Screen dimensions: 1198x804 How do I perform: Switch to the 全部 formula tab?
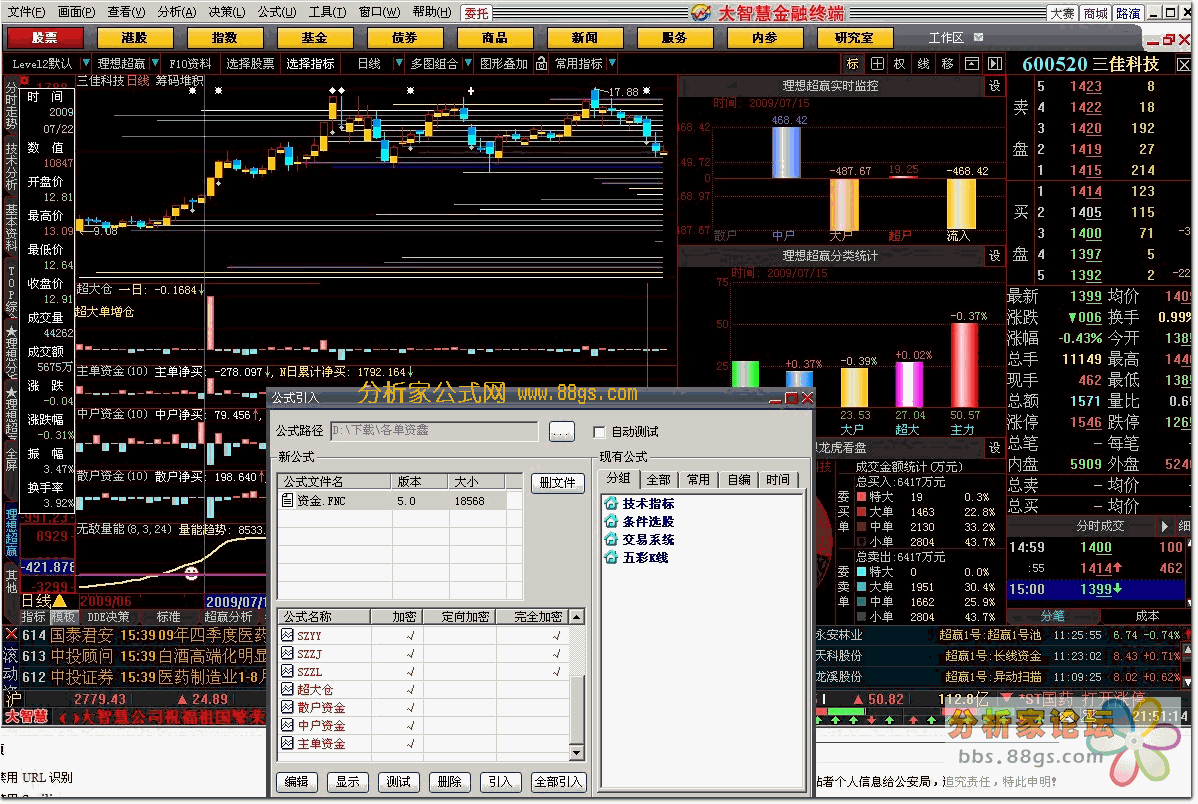(x=658, y=480)
